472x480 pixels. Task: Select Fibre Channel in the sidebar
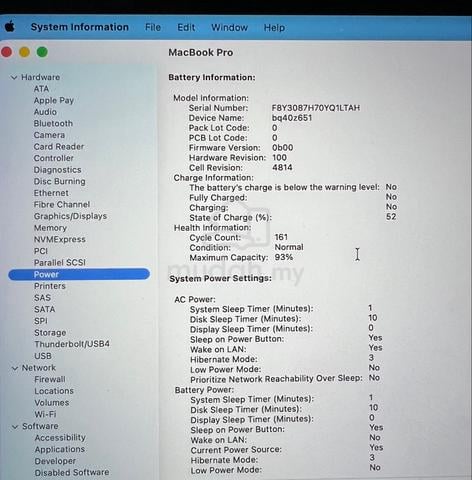62,204
